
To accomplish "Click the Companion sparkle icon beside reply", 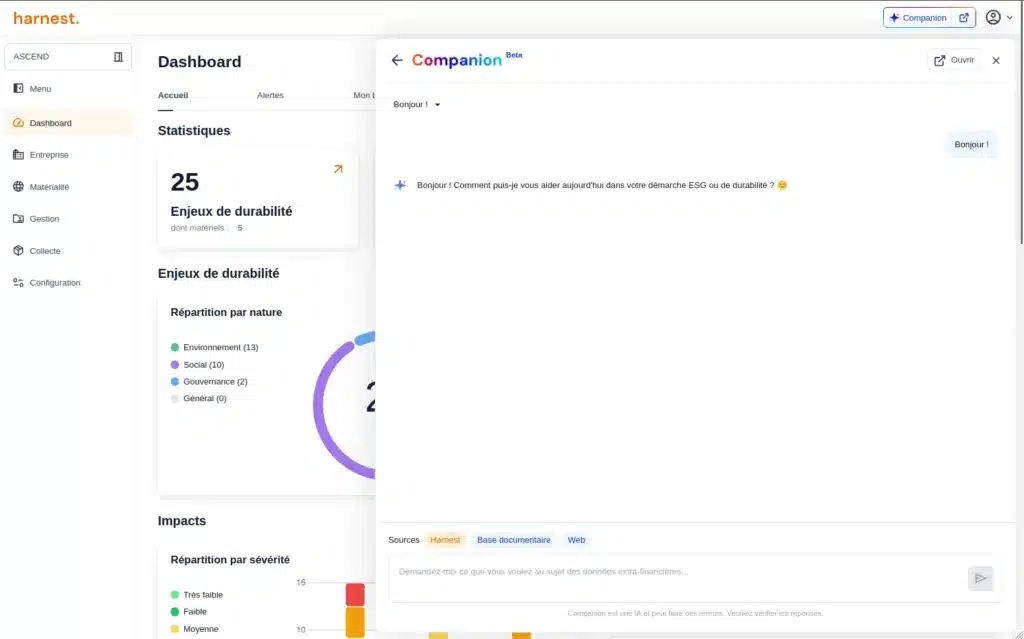I will point(400,186).
